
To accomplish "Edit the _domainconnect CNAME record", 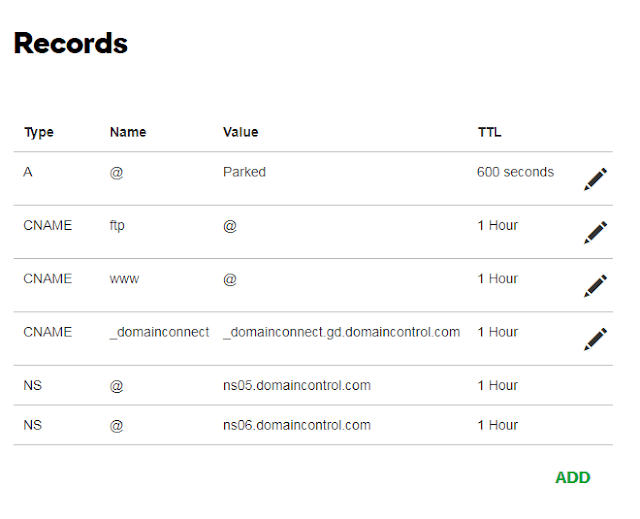I will click(596, 339).
